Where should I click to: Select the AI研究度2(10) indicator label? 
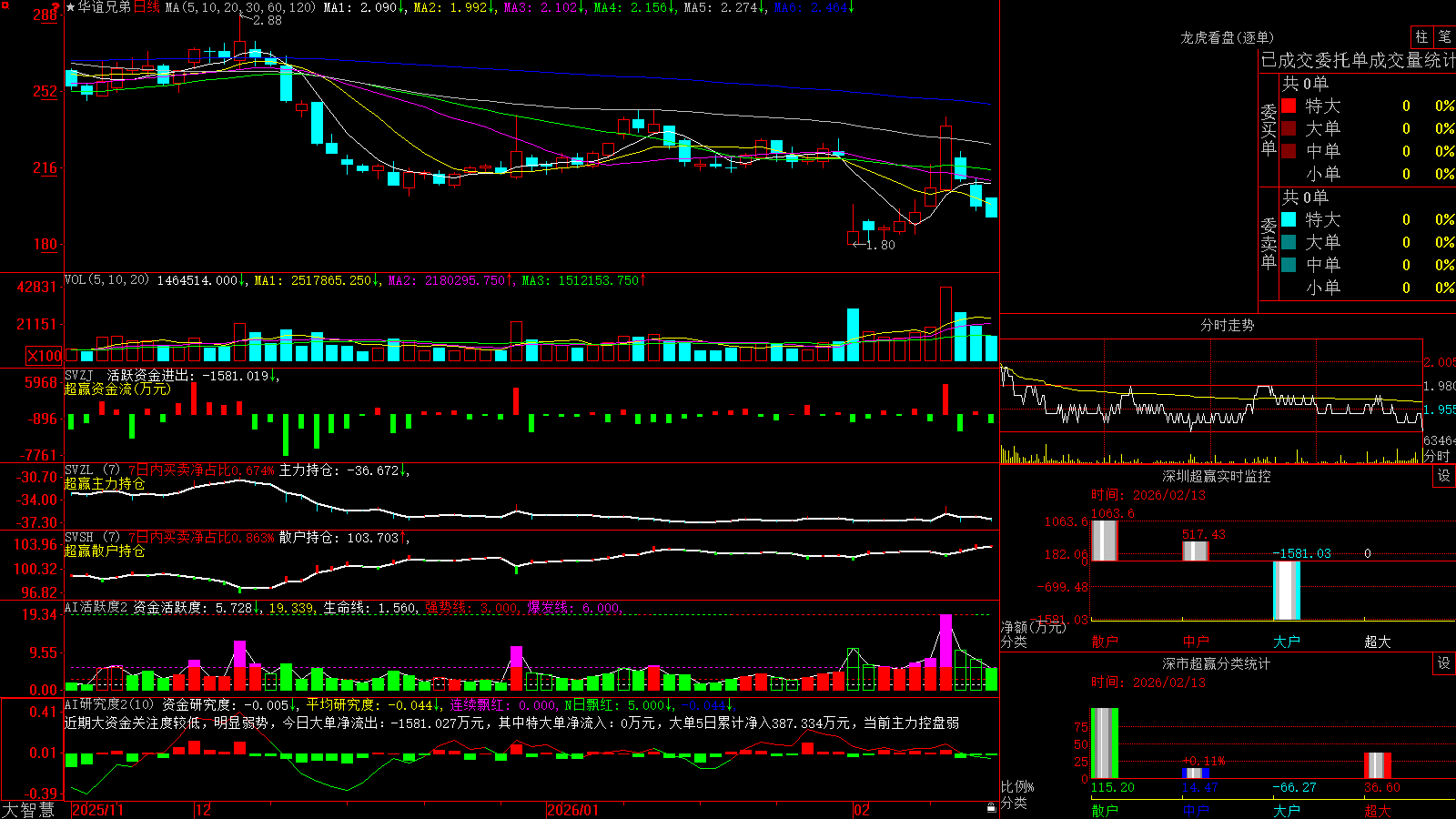[x=109, y=704]
